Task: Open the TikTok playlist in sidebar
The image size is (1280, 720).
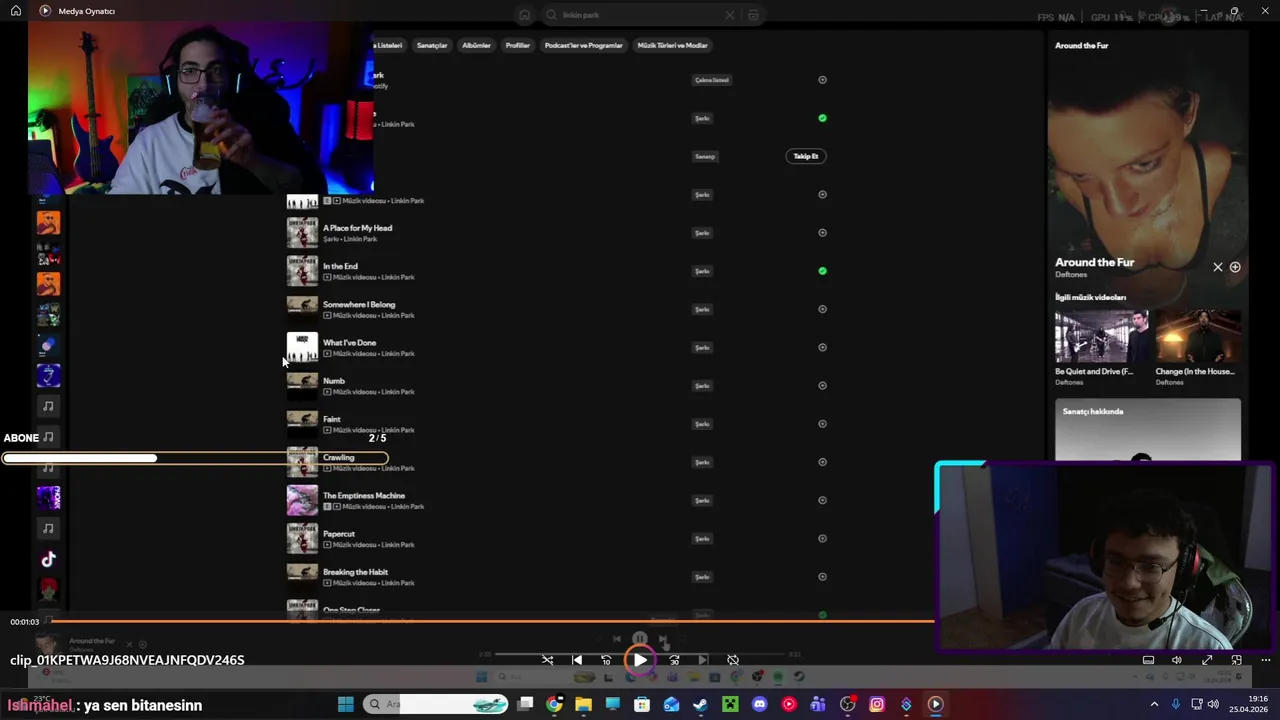Action: (x=48, y=559)
